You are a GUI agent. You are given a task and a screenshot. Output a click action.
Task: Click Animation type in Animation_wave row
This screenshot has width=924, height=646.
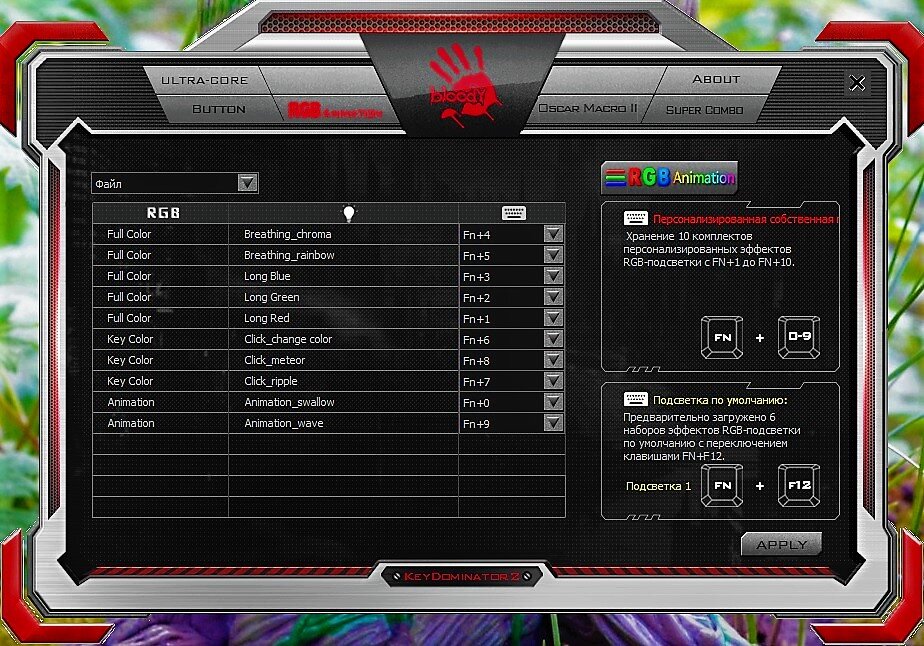[x=131, y=423]
